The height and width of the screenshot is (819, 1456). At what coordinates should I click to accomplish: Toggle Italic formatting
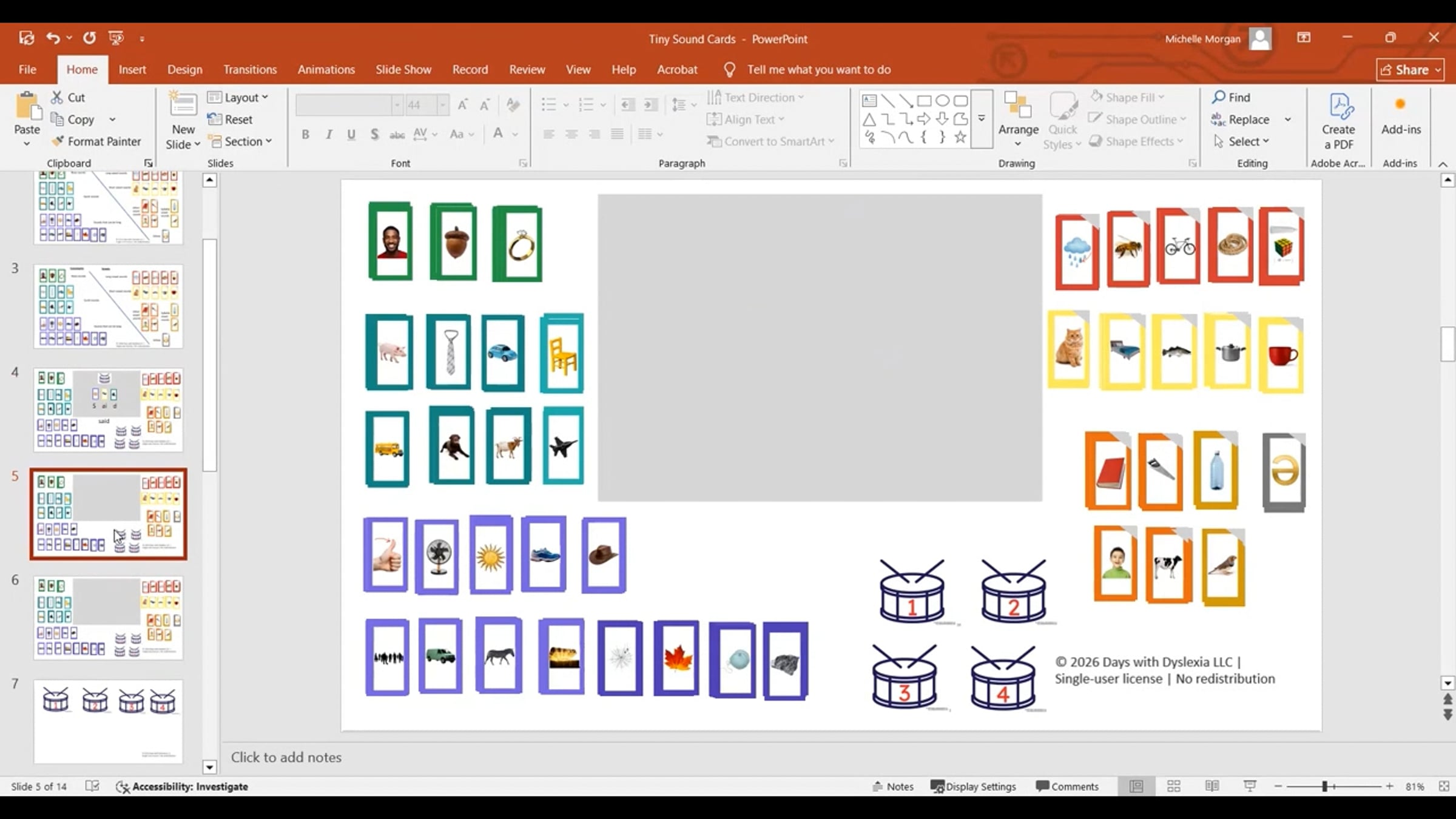click(329, 134)
